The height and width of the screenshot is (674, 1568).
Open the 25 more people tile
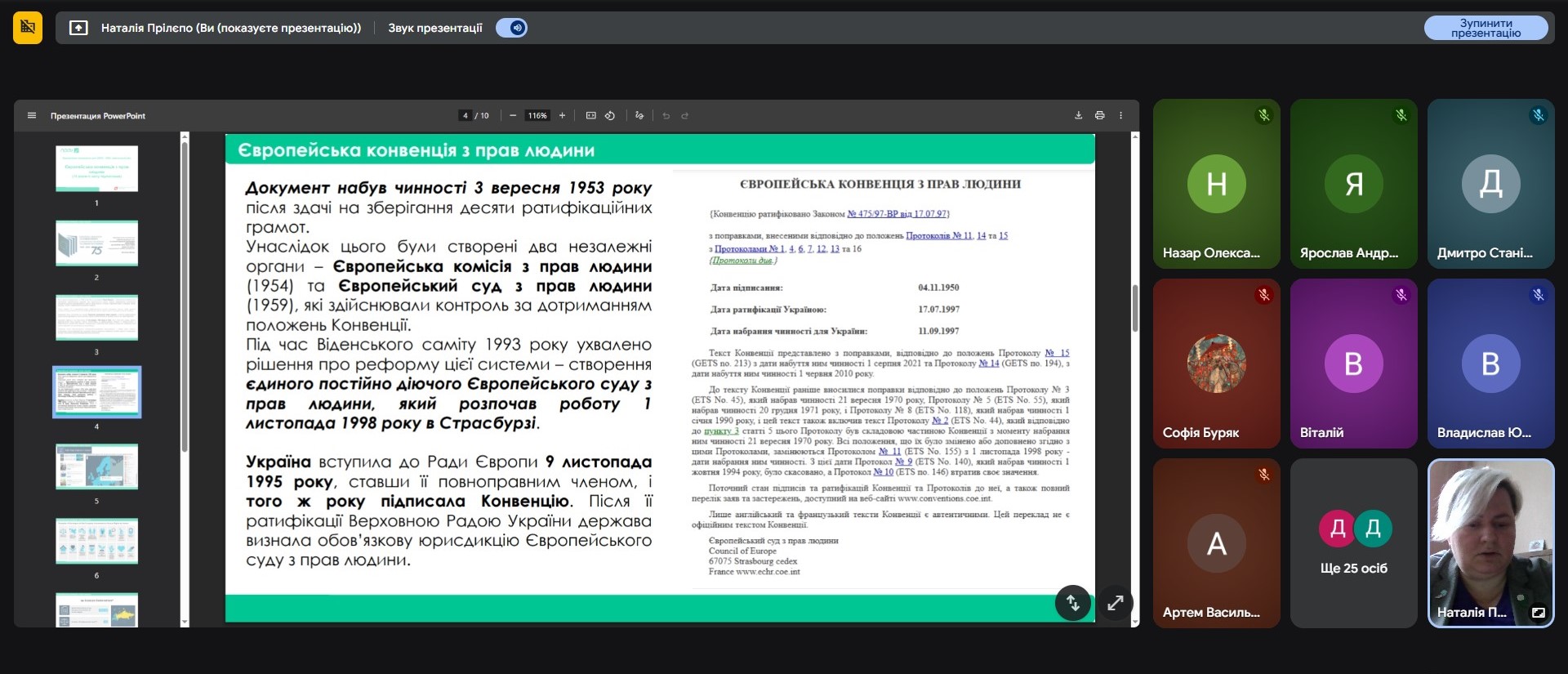[1353, 542]
